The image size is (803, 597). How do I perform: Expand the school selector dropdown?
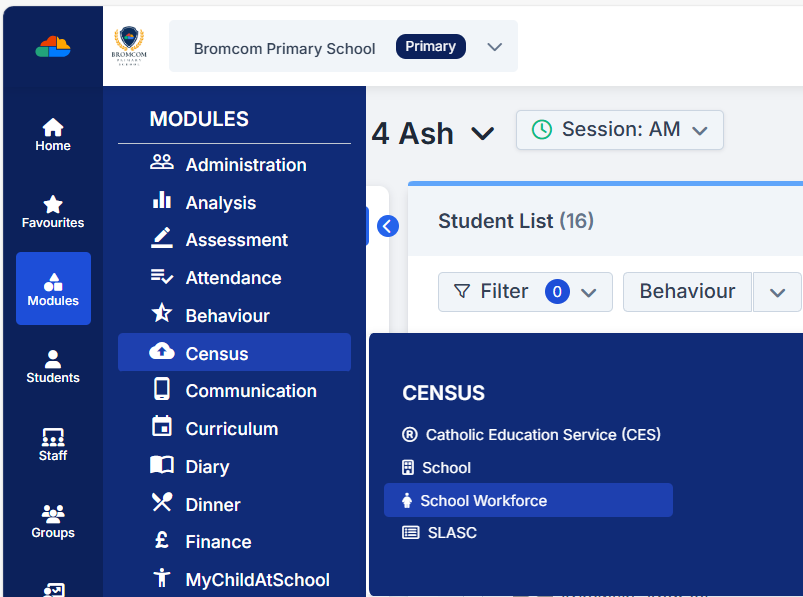pos(494,47)
